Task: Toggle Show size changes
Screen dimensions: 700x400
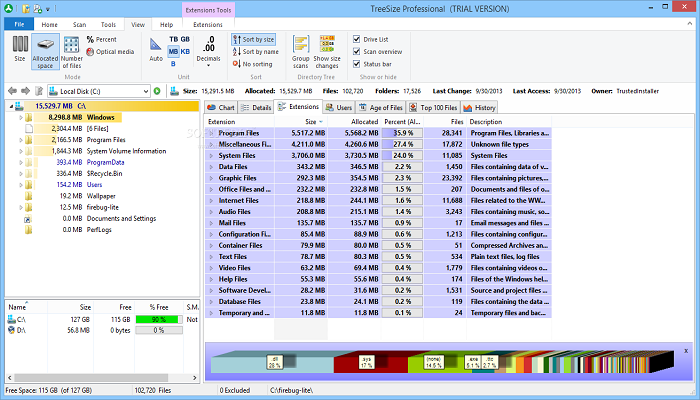Action: (327, 52)
